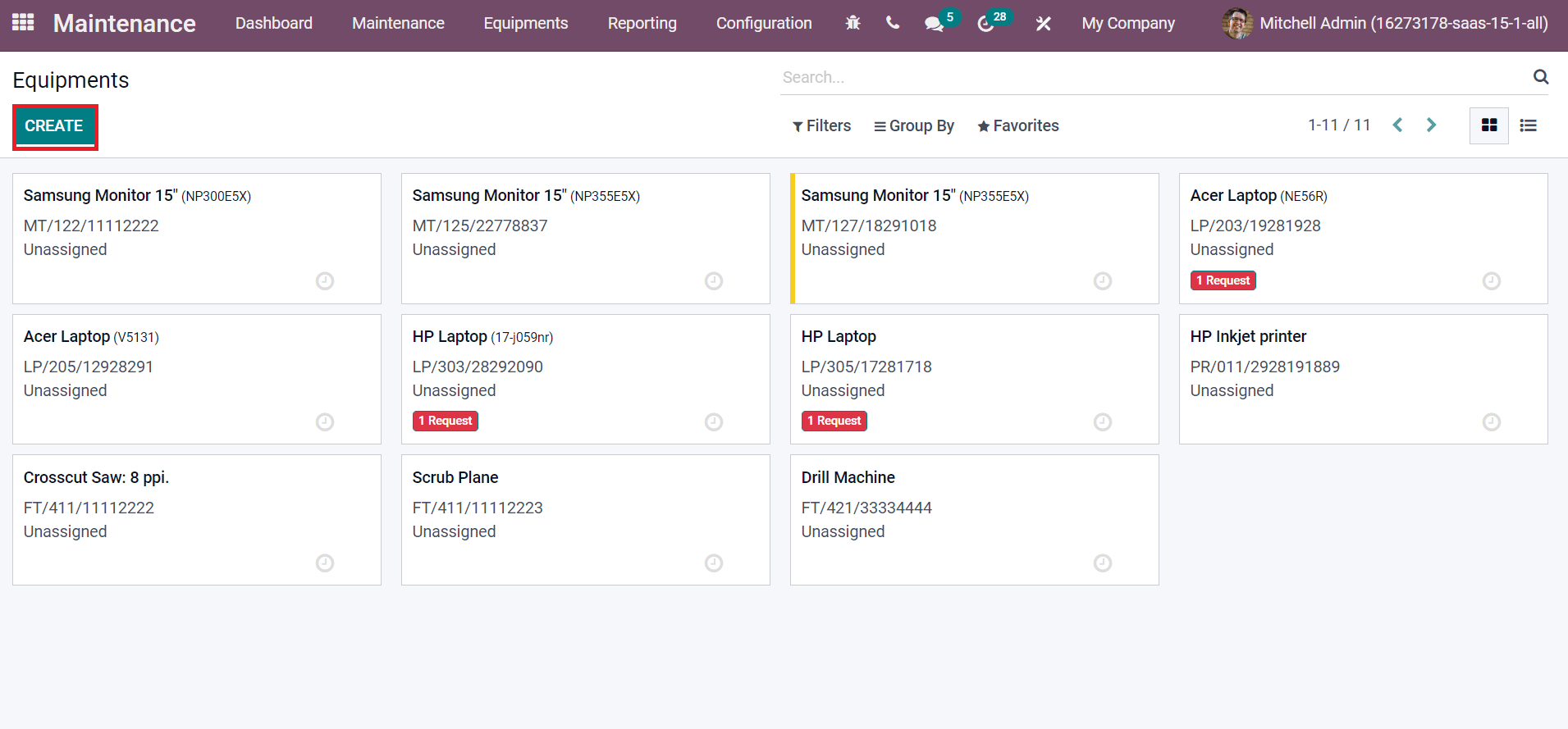This screenshot has width=1568, height=729.
Task: Click the CREATE button
Action: (x=54, y=126)
